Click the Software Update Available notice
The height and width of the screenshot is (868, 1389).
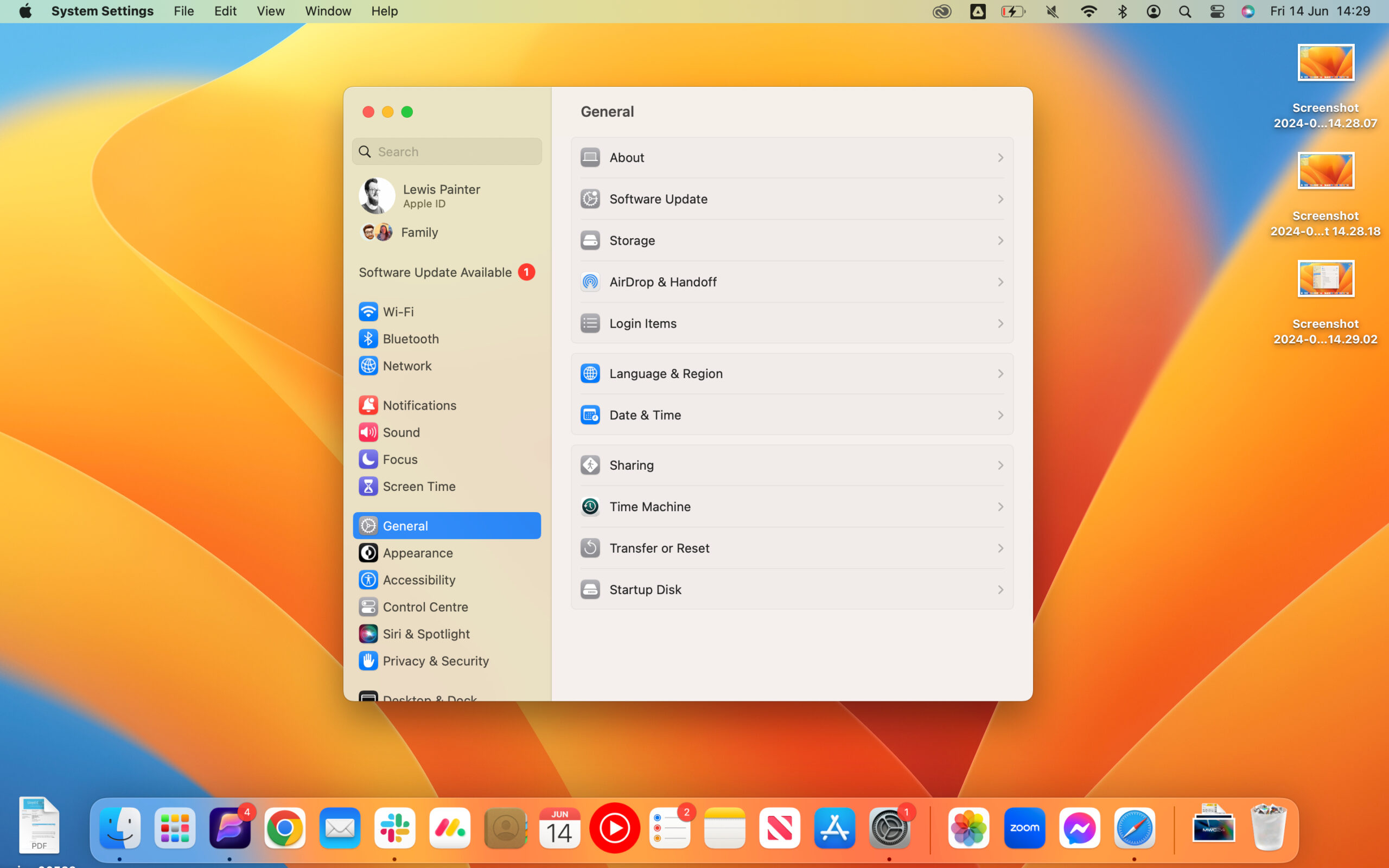(435, 272)
